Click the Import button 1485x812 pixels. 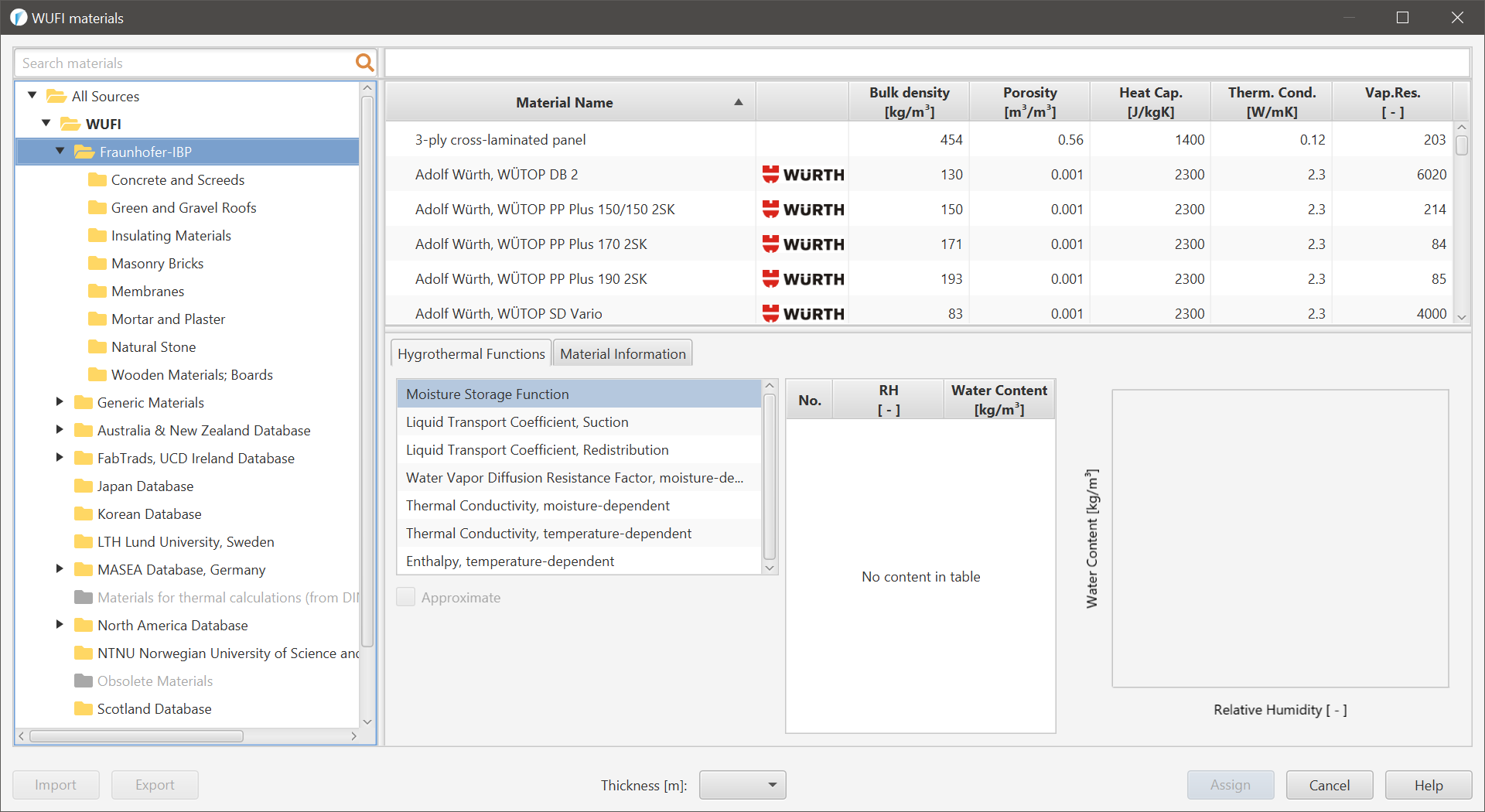[x=56, y=785]
